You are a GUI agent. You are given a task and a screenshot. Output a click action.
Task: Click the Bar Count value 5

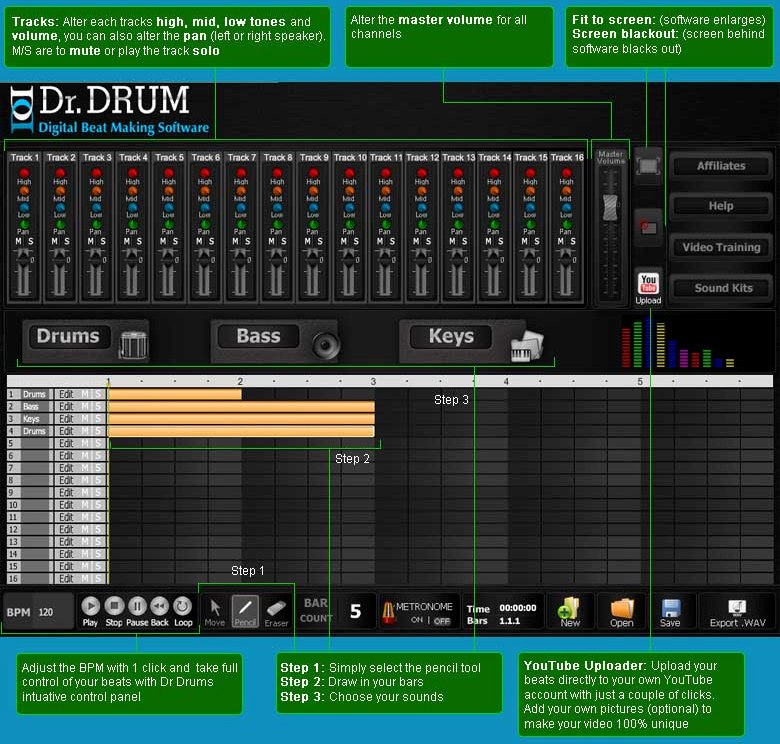tap(355, 611)
